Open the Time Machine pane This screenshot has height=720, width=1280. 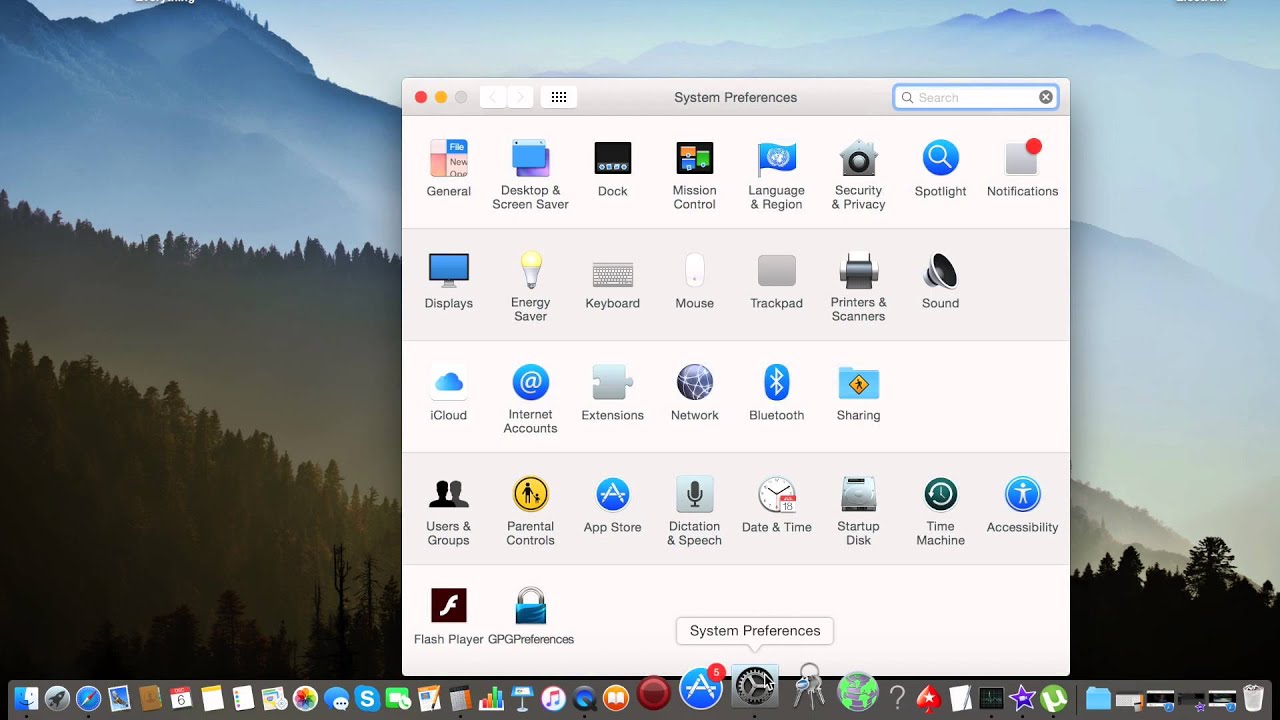(x=941, y=511)
